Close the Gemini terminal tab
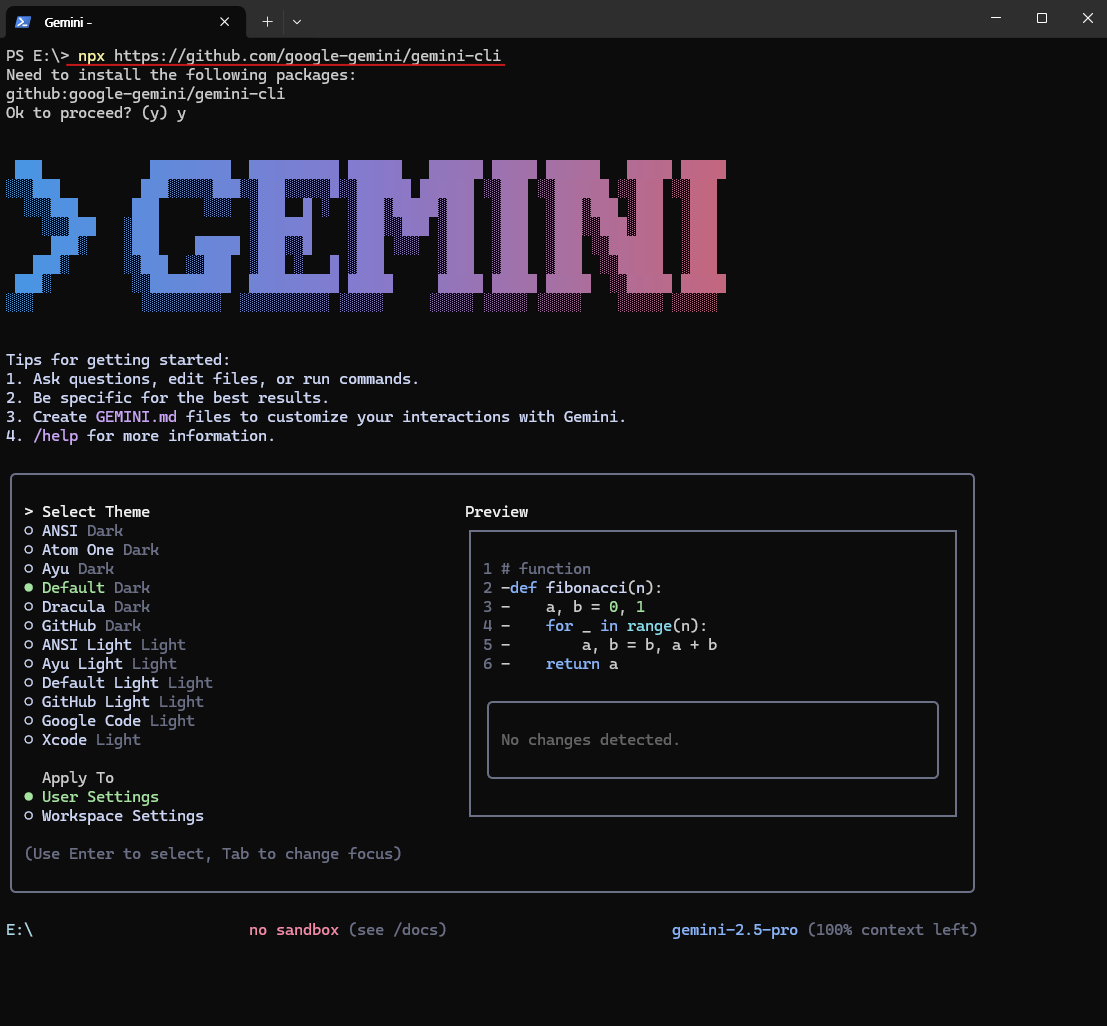Viewport: 1107px width, 1026px height. click(225, 22)
